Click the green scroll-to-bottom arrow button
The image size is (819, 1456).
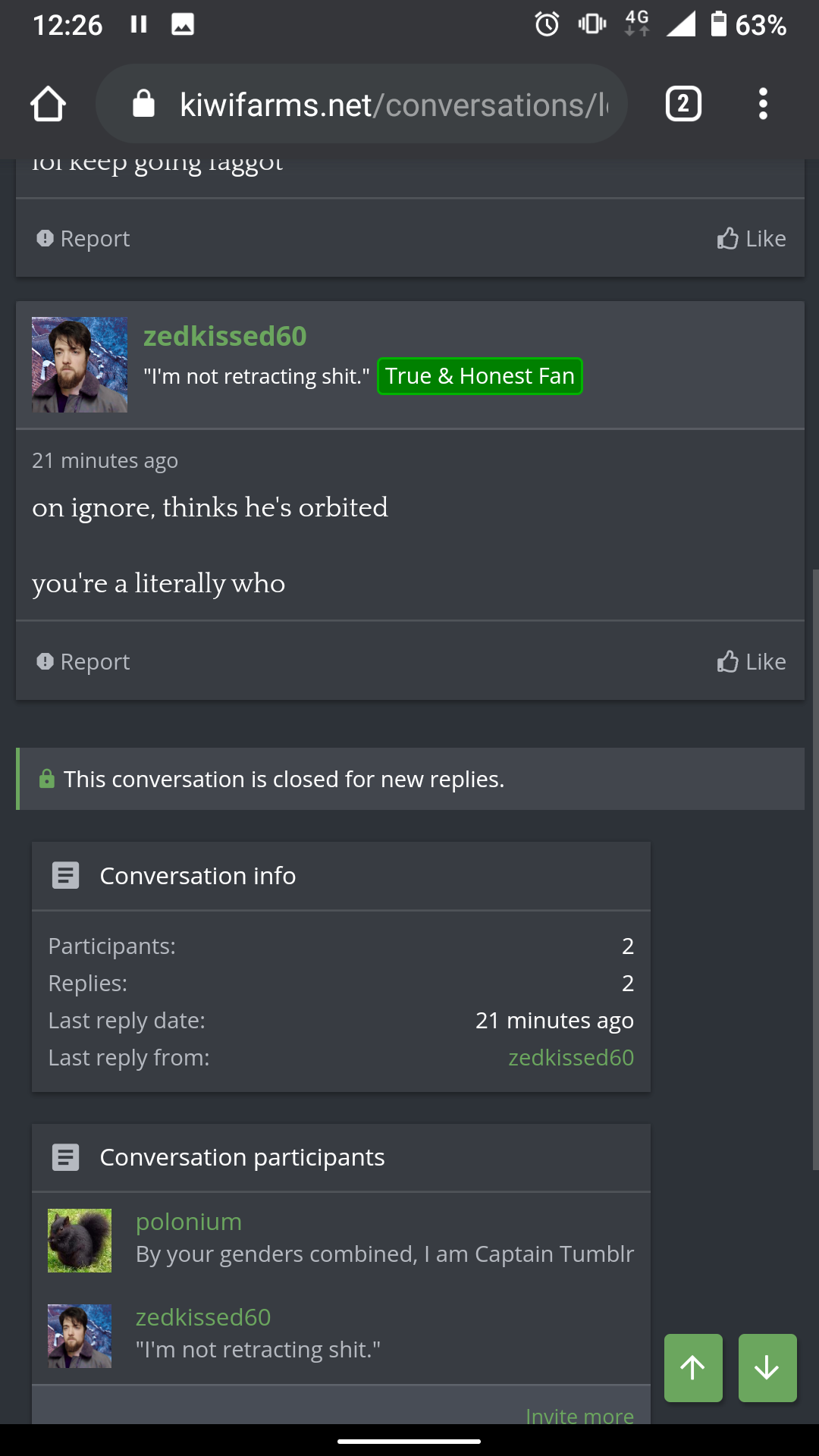767,1368
